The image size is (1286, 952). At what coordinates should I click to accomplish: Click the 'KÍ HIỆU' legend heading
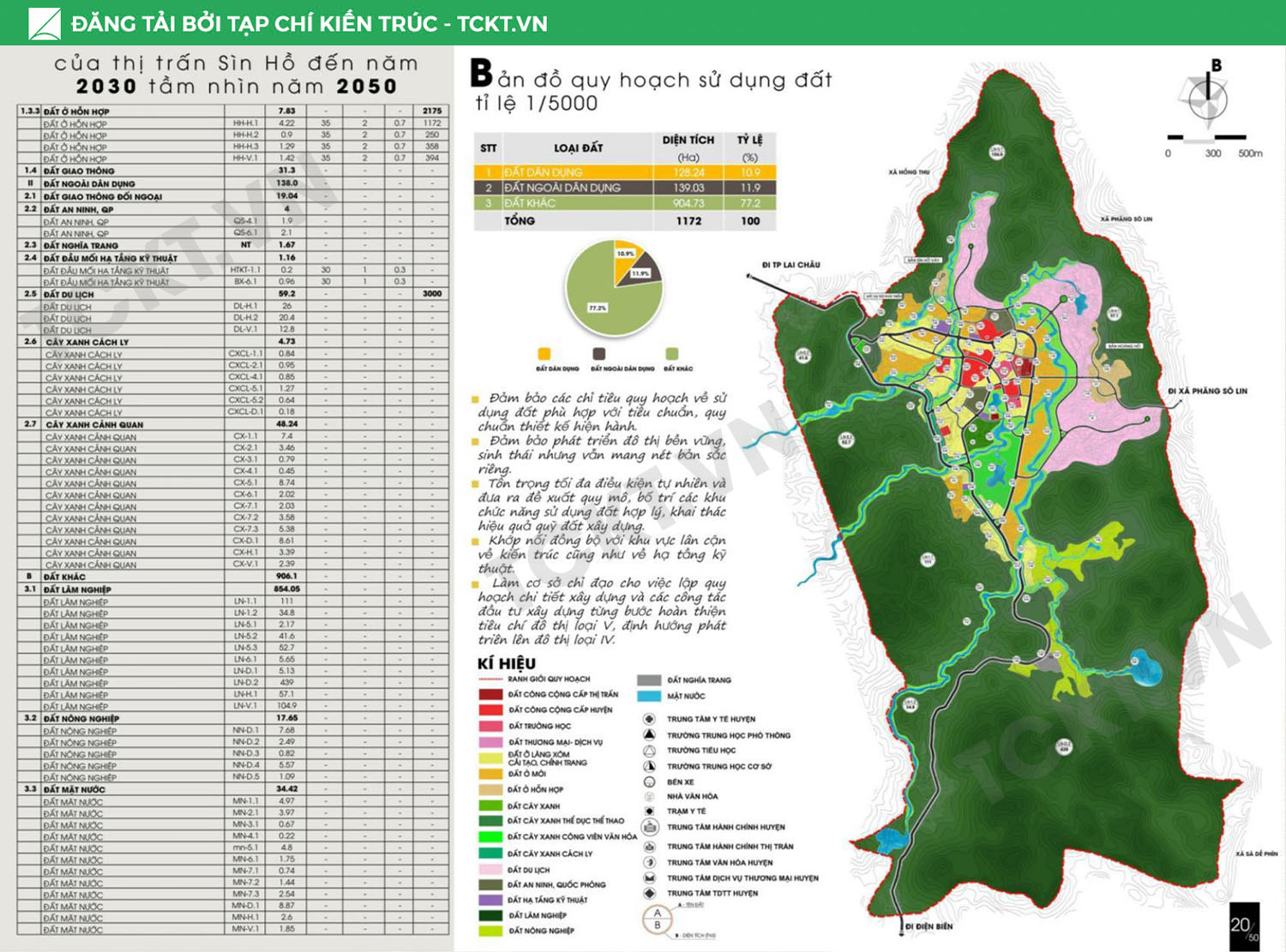506,663
